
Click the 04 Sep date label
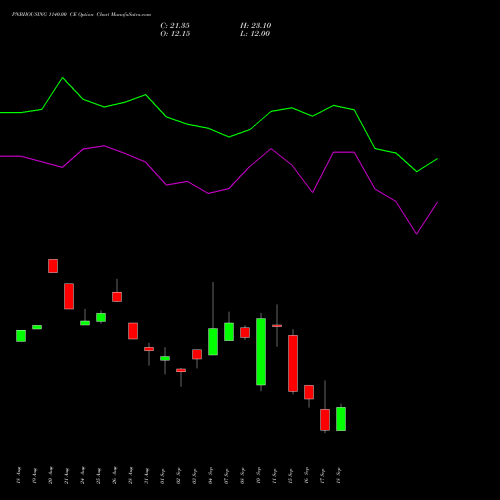(211, 476)
